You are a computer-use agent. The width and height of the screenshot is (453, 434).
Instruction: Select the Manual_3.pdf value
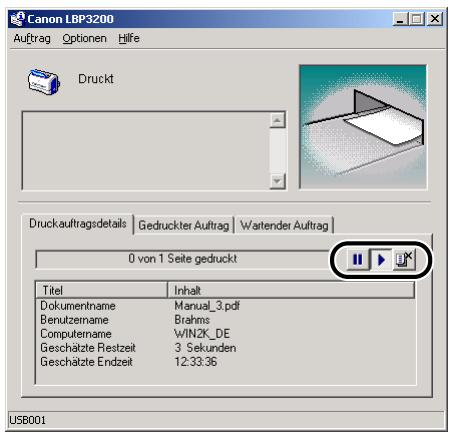207,306
